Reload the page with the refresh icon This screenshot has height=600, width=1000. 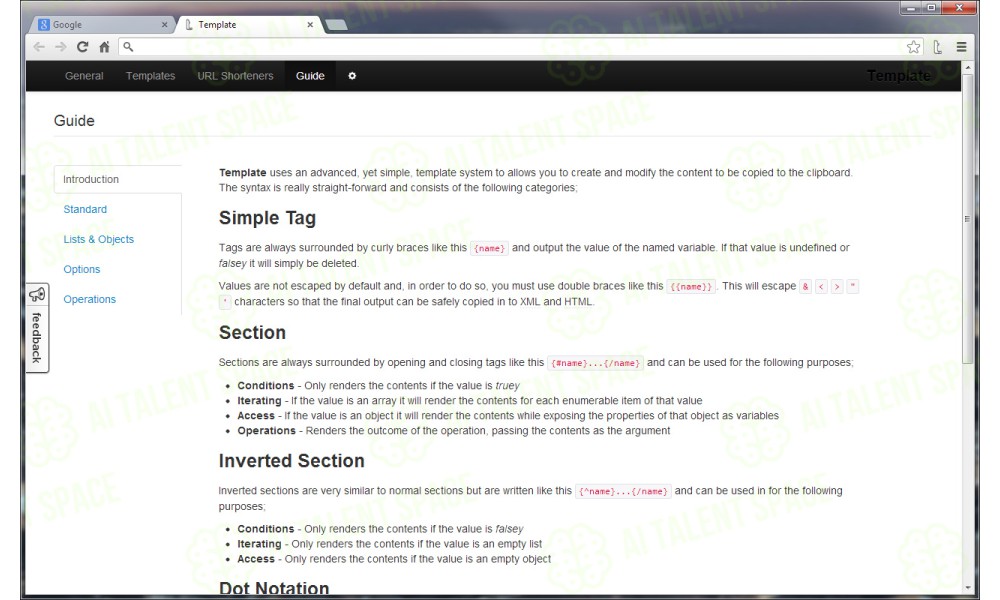coord(82,47)
